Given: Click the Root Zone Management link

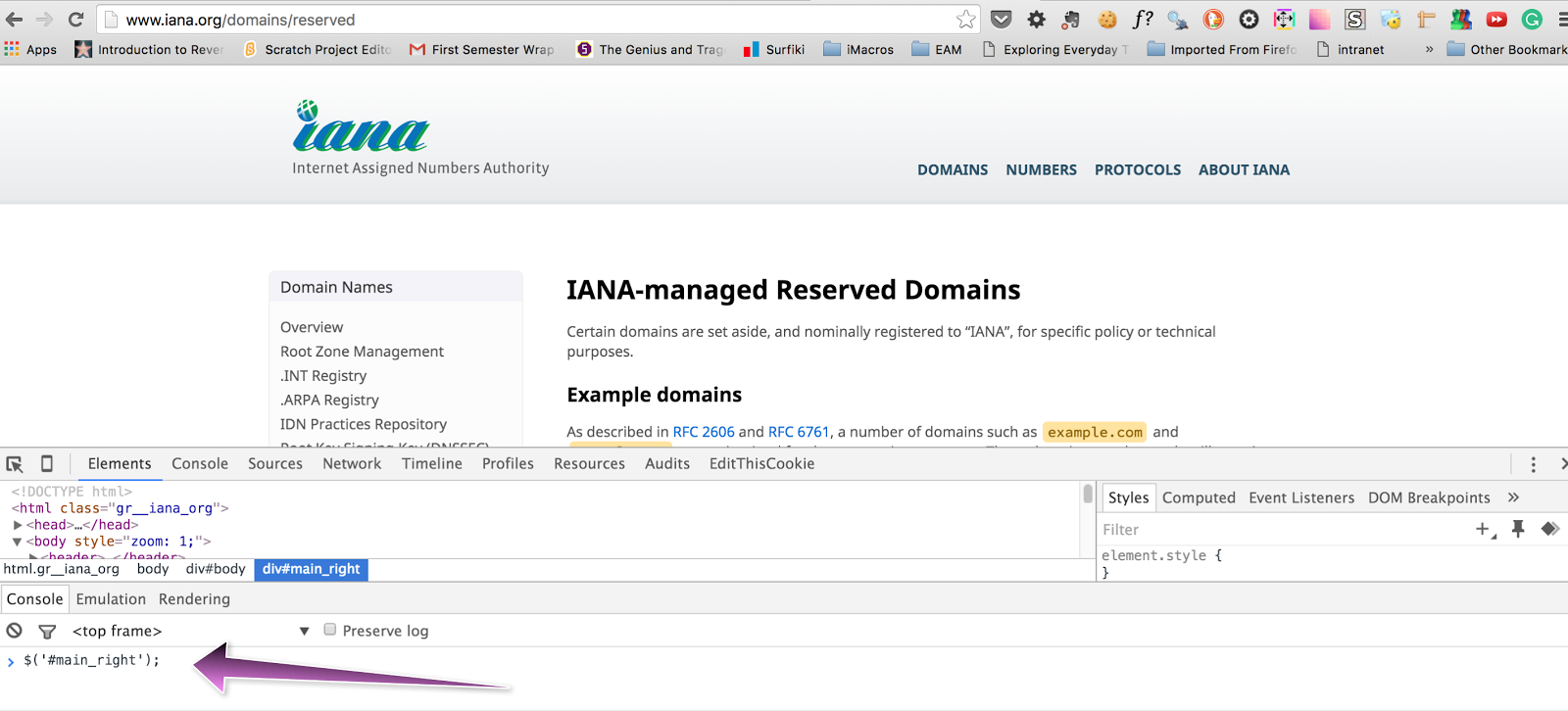Looking at the screenshot, I should click(x=362, y=352).
